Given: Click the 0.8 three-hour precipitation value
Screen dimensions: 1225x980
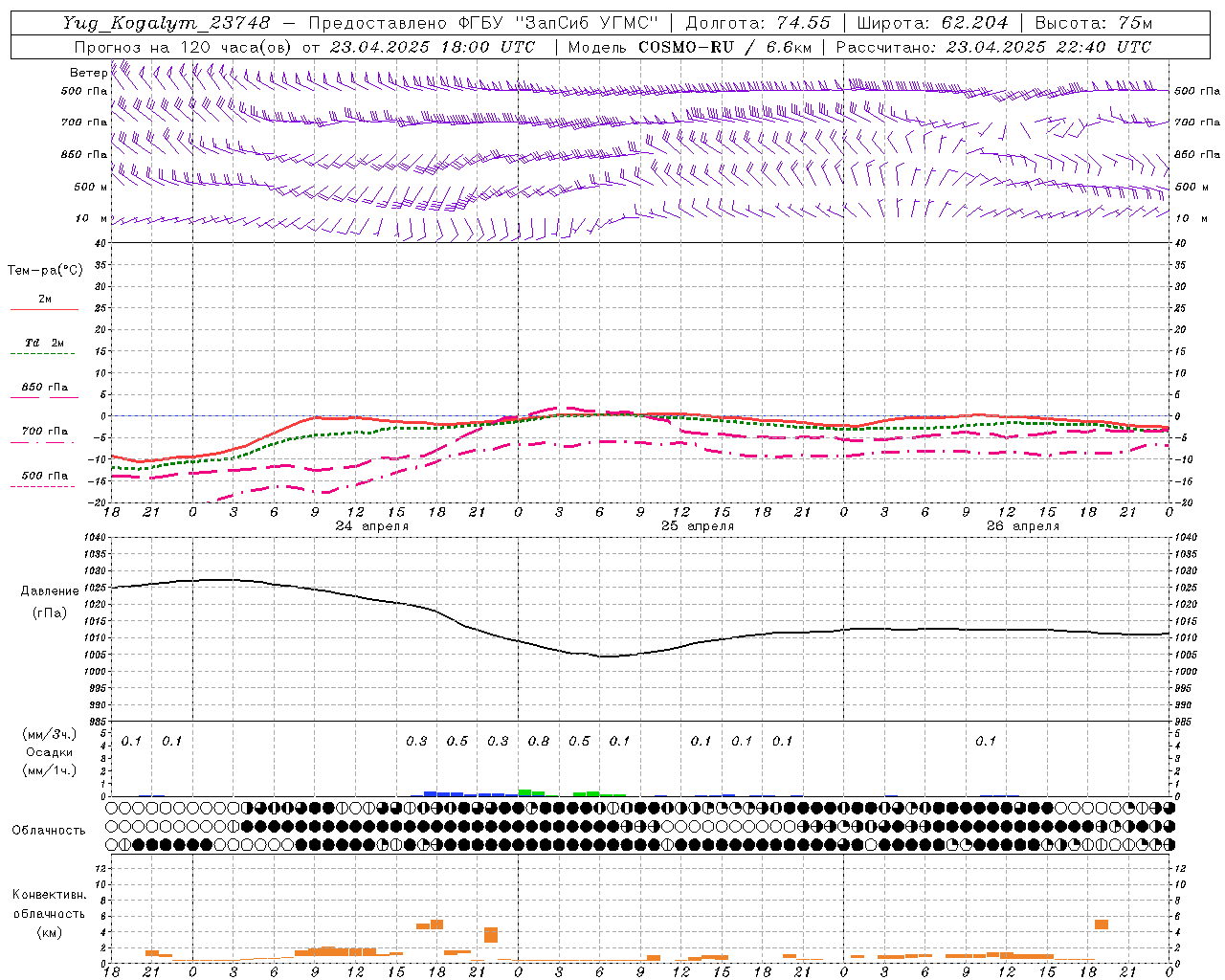Looking at the screenshot, I should (x=539, y=741).
